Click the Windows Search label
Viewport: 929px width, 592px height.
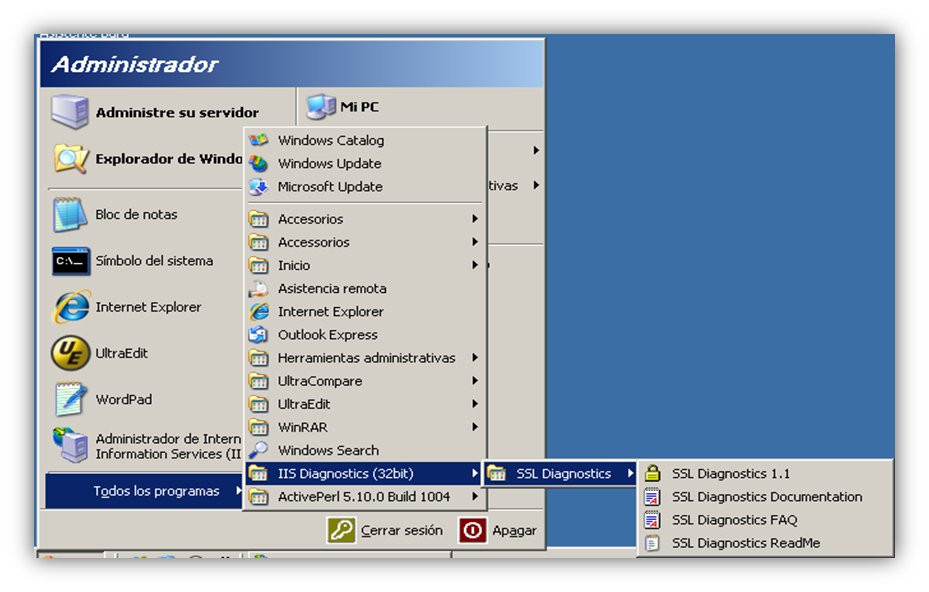(x=328, y=450)
